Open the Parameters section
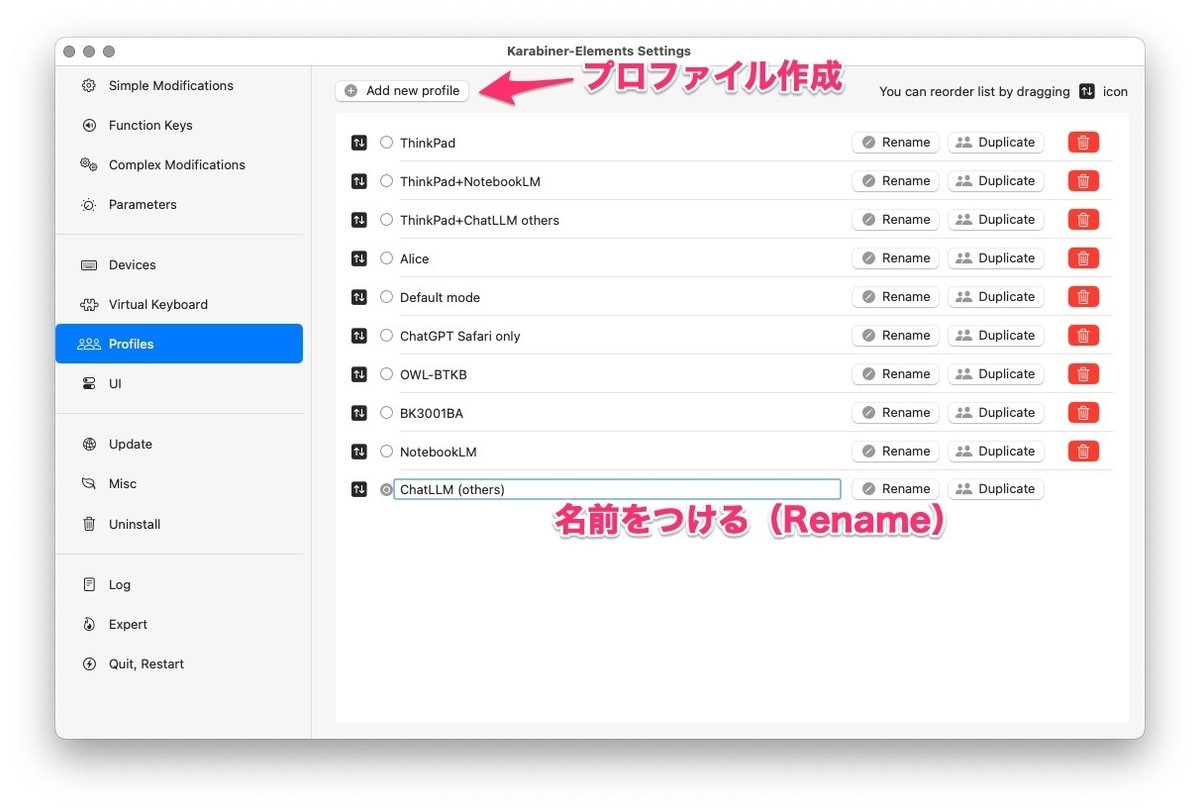Screen dimensions: 1200x812 [179, 204]
